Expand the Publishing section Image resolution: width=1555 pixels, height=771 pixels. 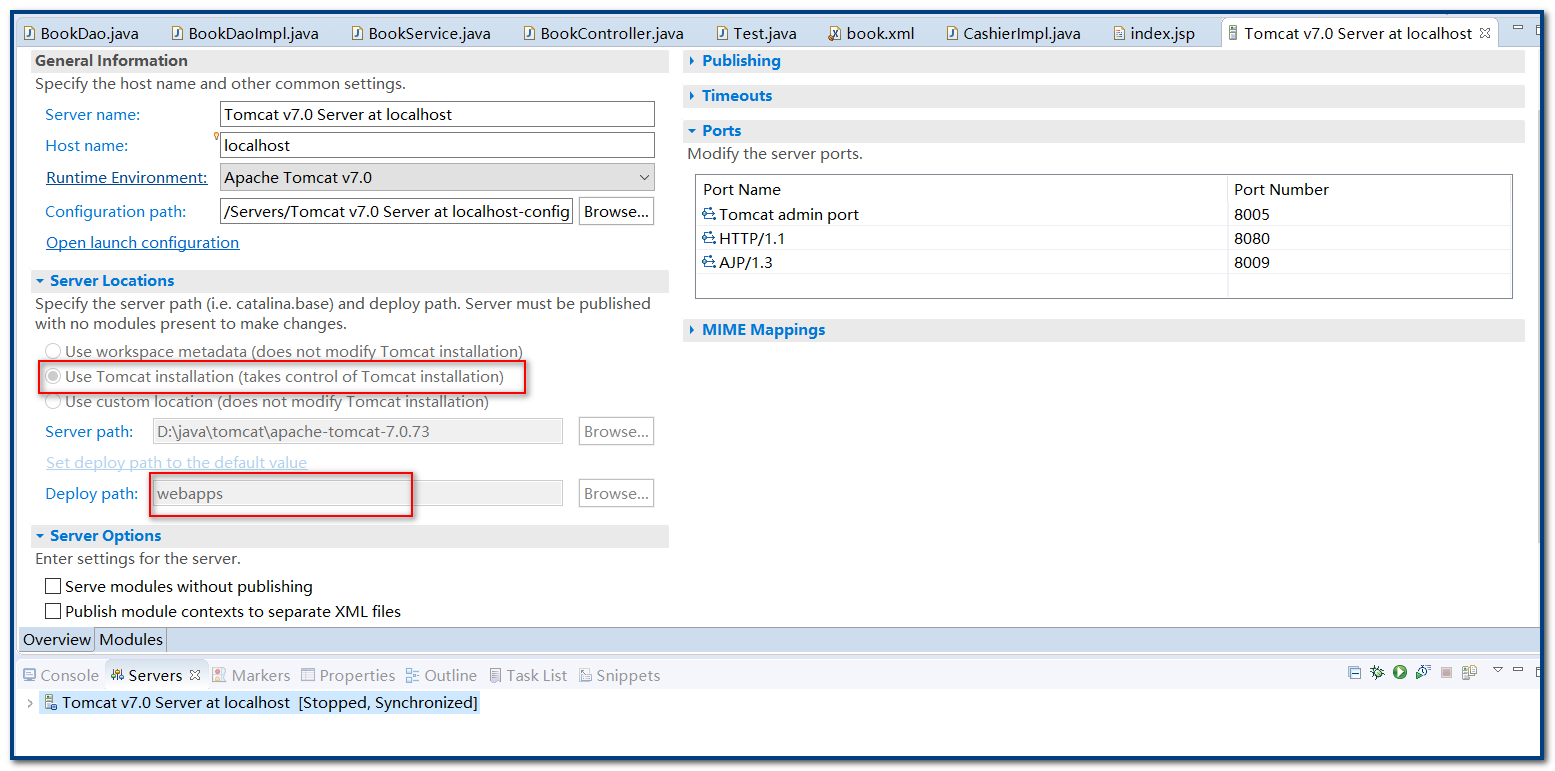point(692,61)
